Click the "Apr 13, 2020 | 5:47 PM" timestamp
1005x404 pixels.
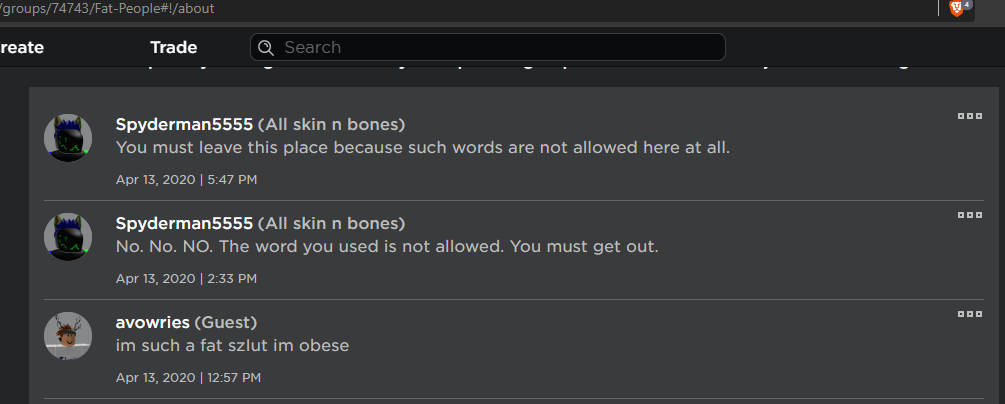[186, 179]
